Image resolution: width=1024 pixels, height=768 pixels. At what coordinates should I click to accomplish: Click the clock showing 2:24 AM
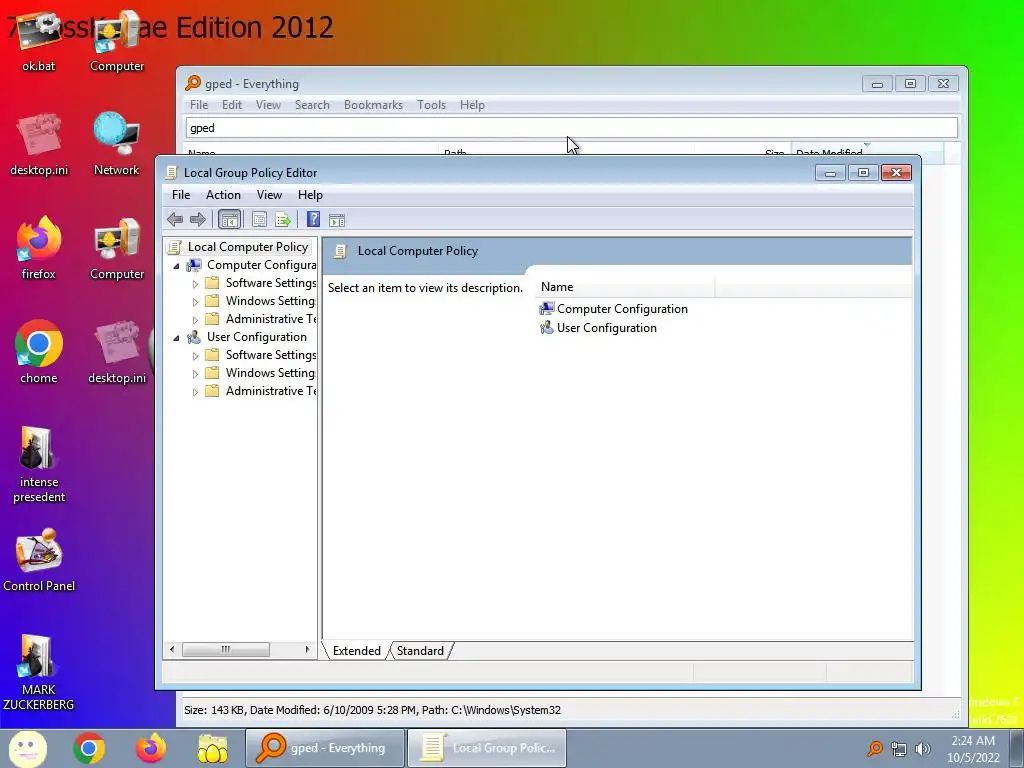tap(973, 748)
